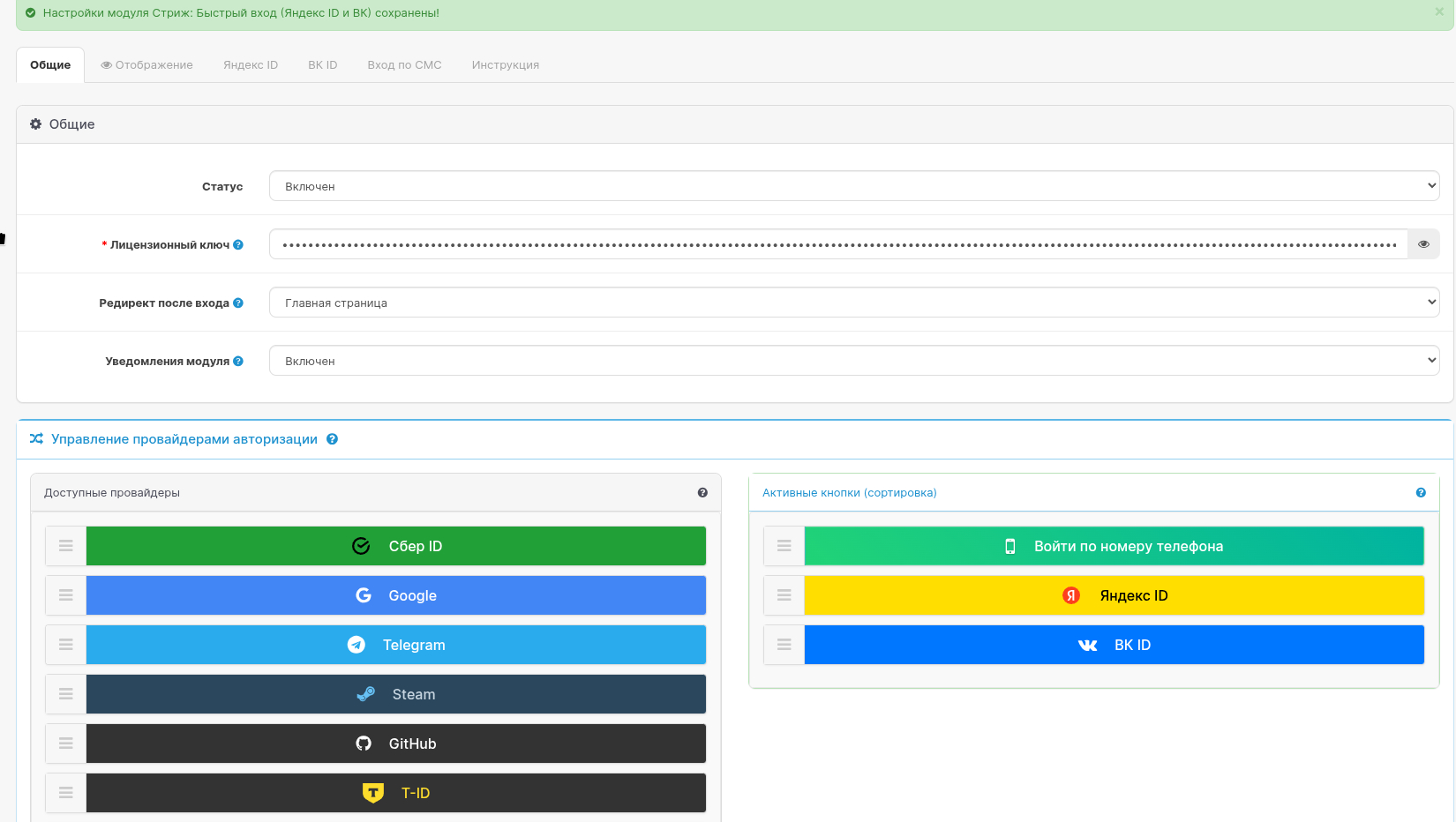Image resolution: width=1456 pixels, height=822 pixels.
Task: Dismiss the green success notification
Action: 1439,12
